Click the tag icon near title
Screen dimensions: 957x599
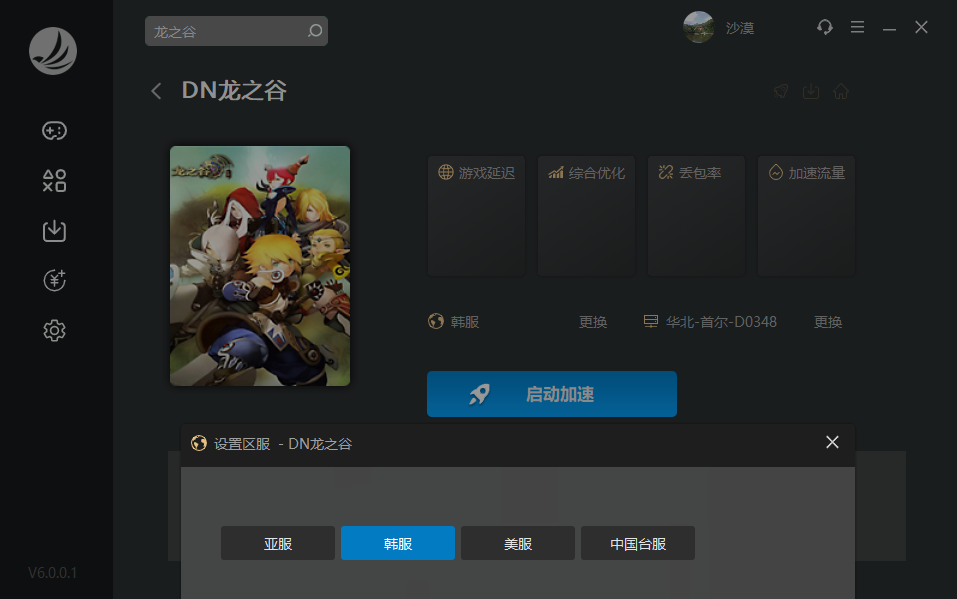point(781,91)
